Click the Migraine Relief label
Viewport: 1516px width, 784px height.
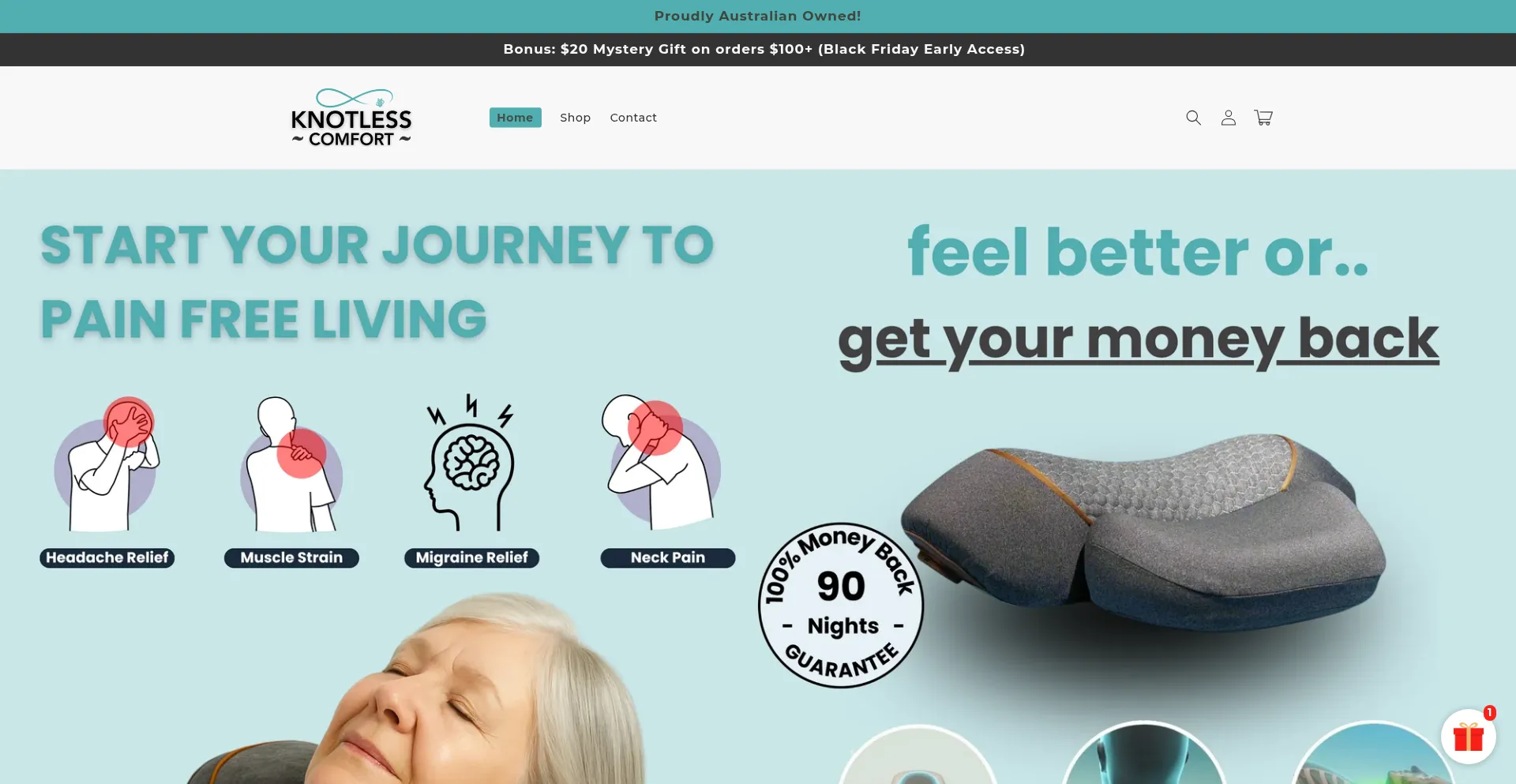click(x=471, y=558)
